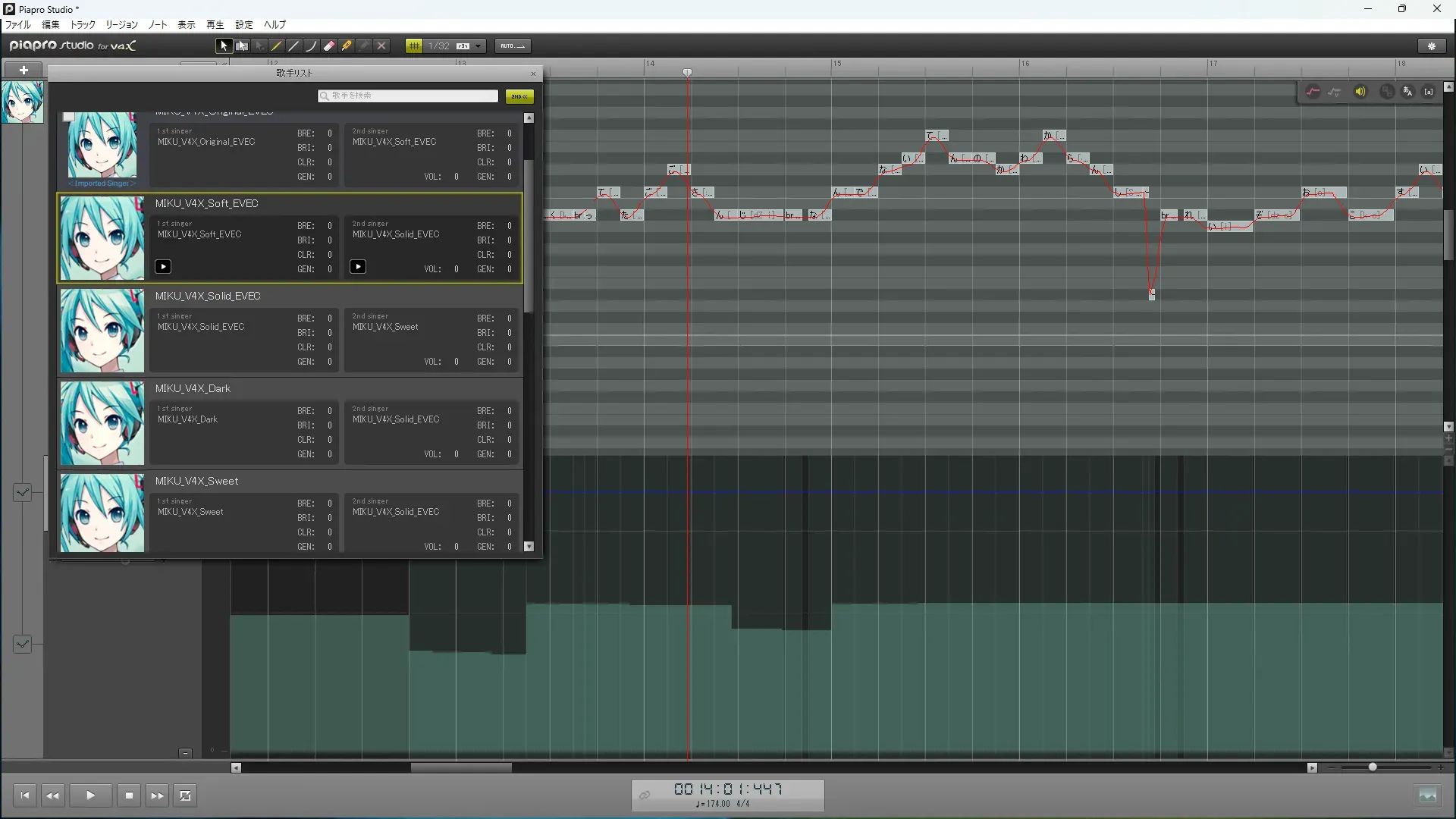Screen dimensions: 1456x819
Task: Toggle the 2nd singer panel button
Action: click(519, 96)
